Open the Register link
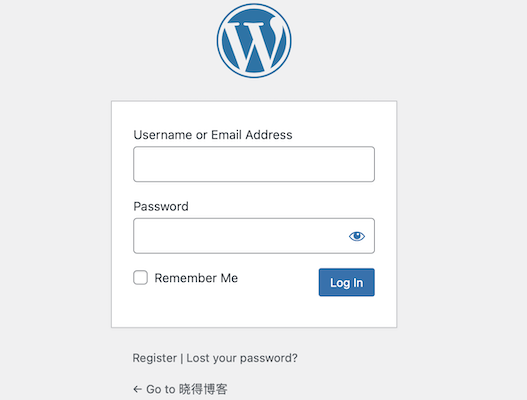Viewport: 527px width, 400px height. click(x=155, y=358)
